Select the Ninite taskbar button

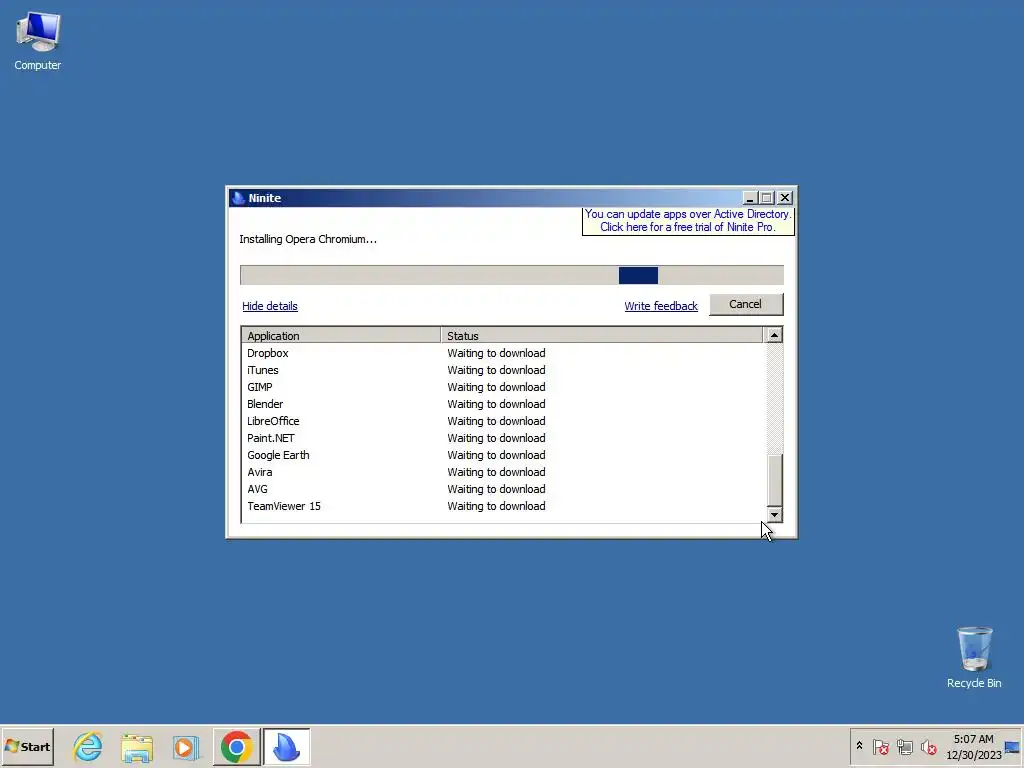click(x=286, y=746)
